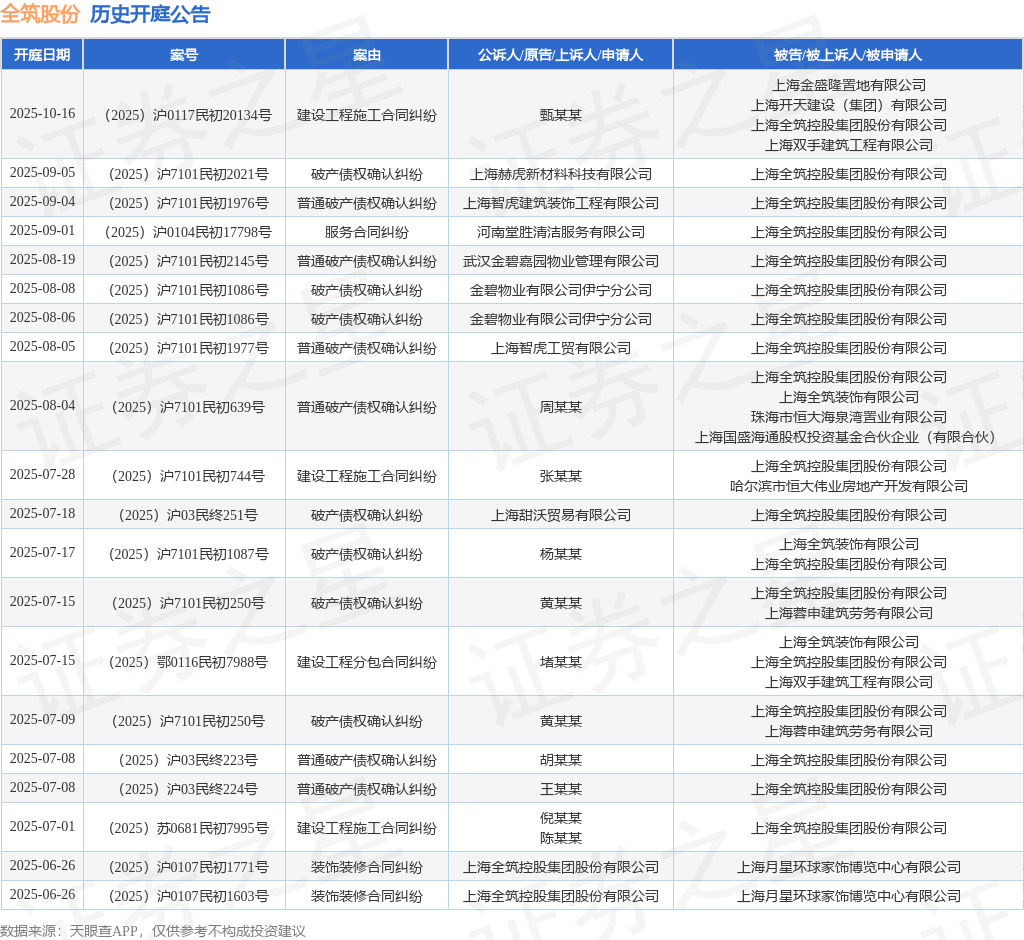Click case number 沪7101民初744号
The width and height of the screenshot is (1024, 940).
[188, 476]
